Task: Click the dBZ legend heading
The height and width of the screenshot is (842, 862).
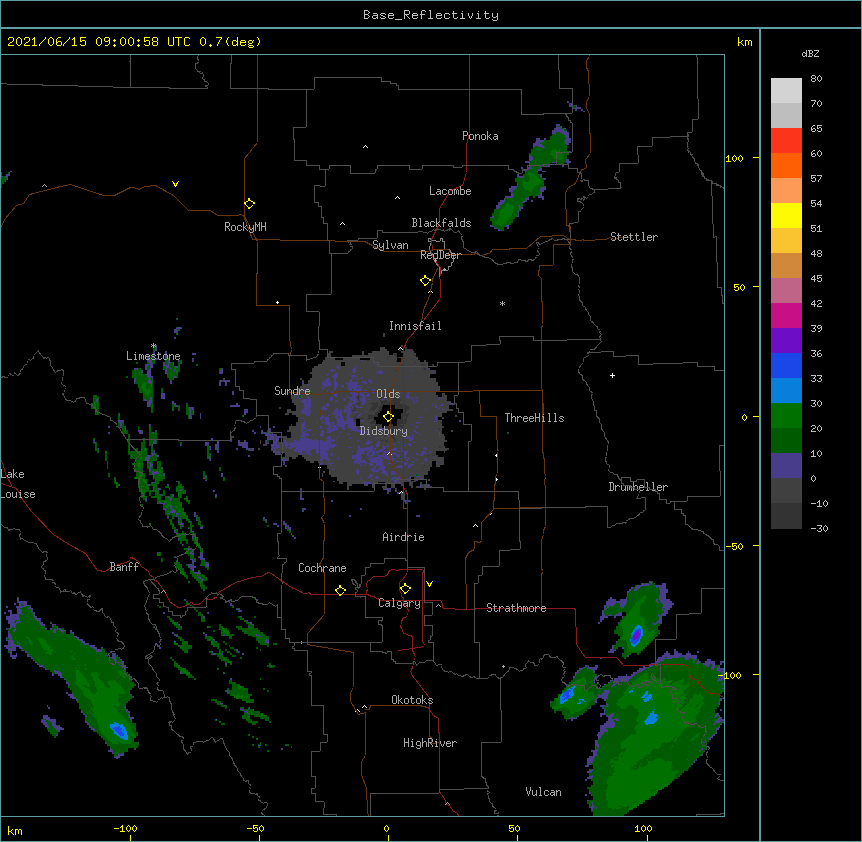Action: (810, 53)
